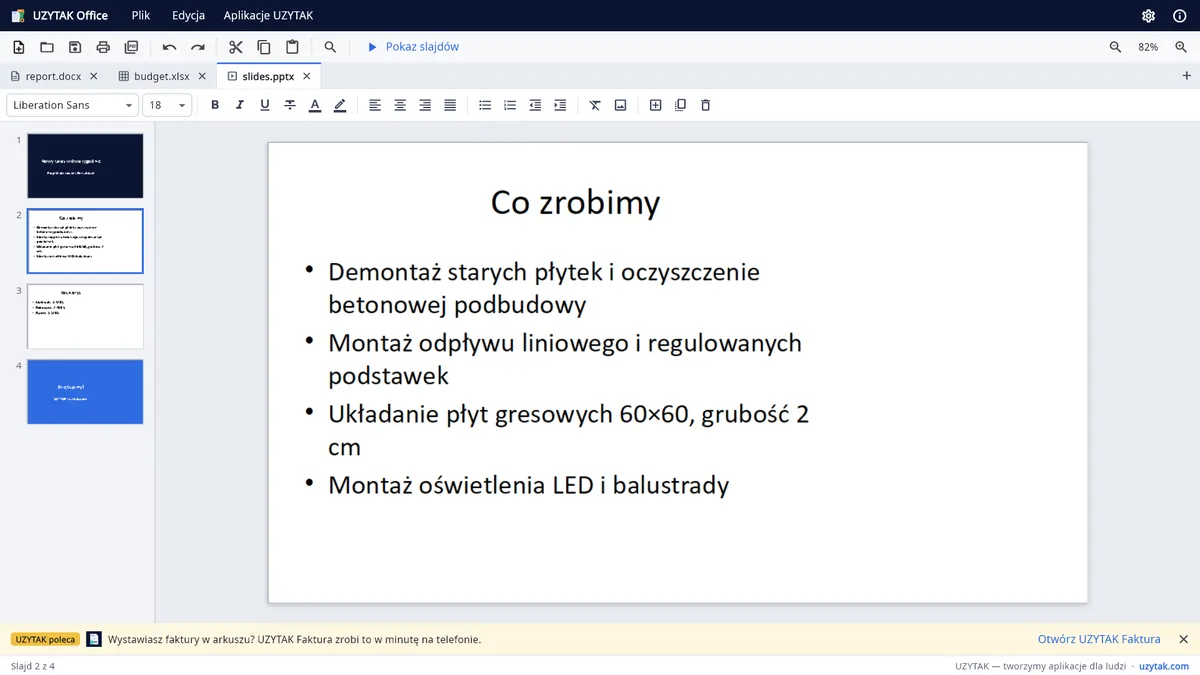Export to PDF using the toolbar icon
Image resolution: width=1200 pixels, height=675 pixels.
pos(131,47)
